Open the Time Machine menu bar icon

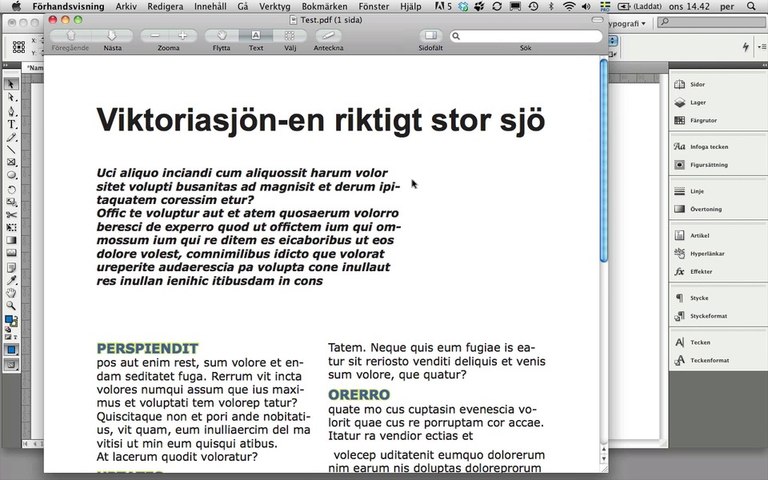[x=533, y=6]
